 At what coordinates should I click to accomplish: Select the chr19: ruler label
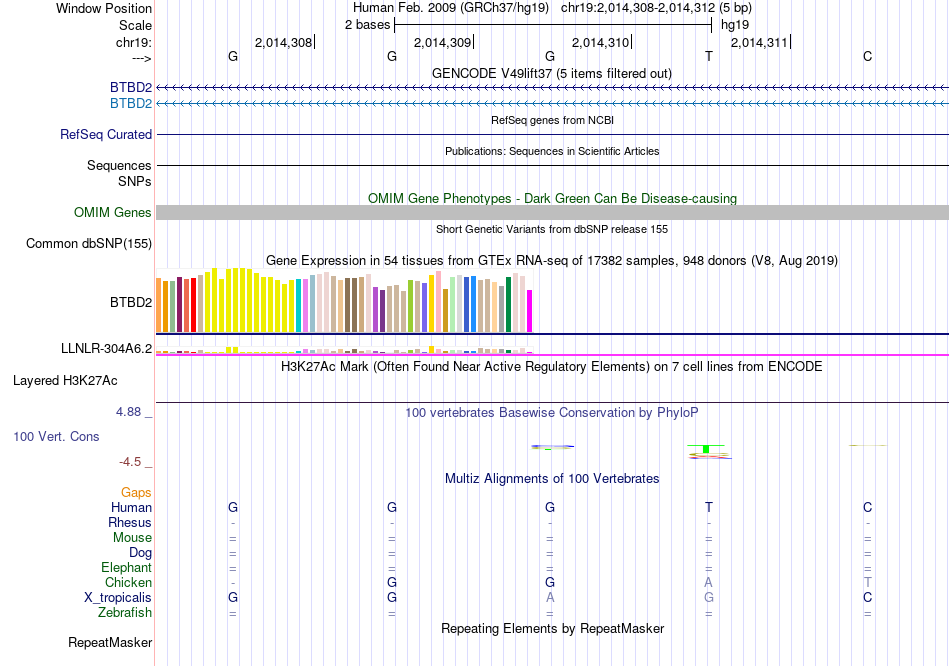click(134, 42)
